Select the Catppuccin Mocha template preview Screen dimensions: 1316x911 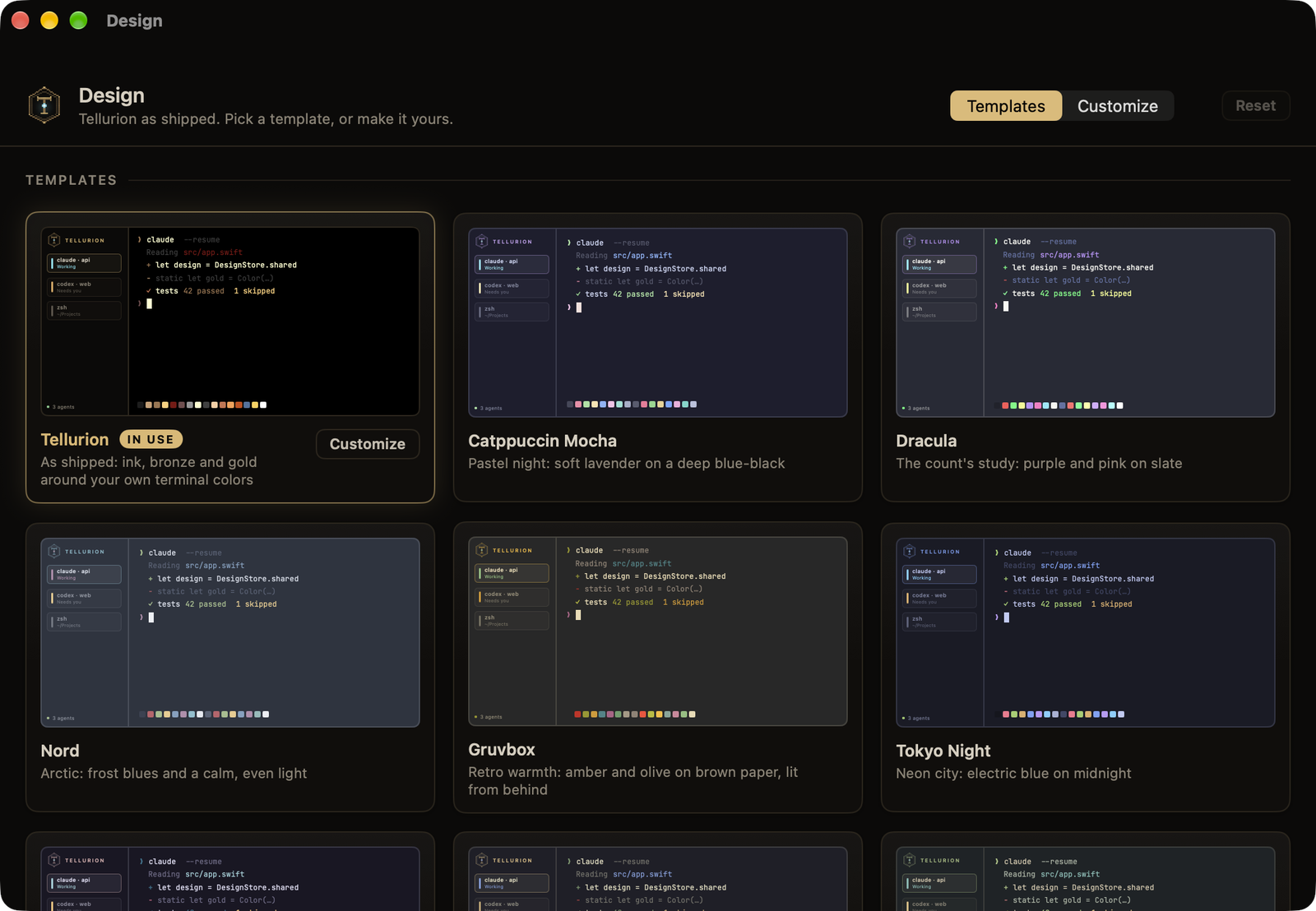click(x=658, y=322)
